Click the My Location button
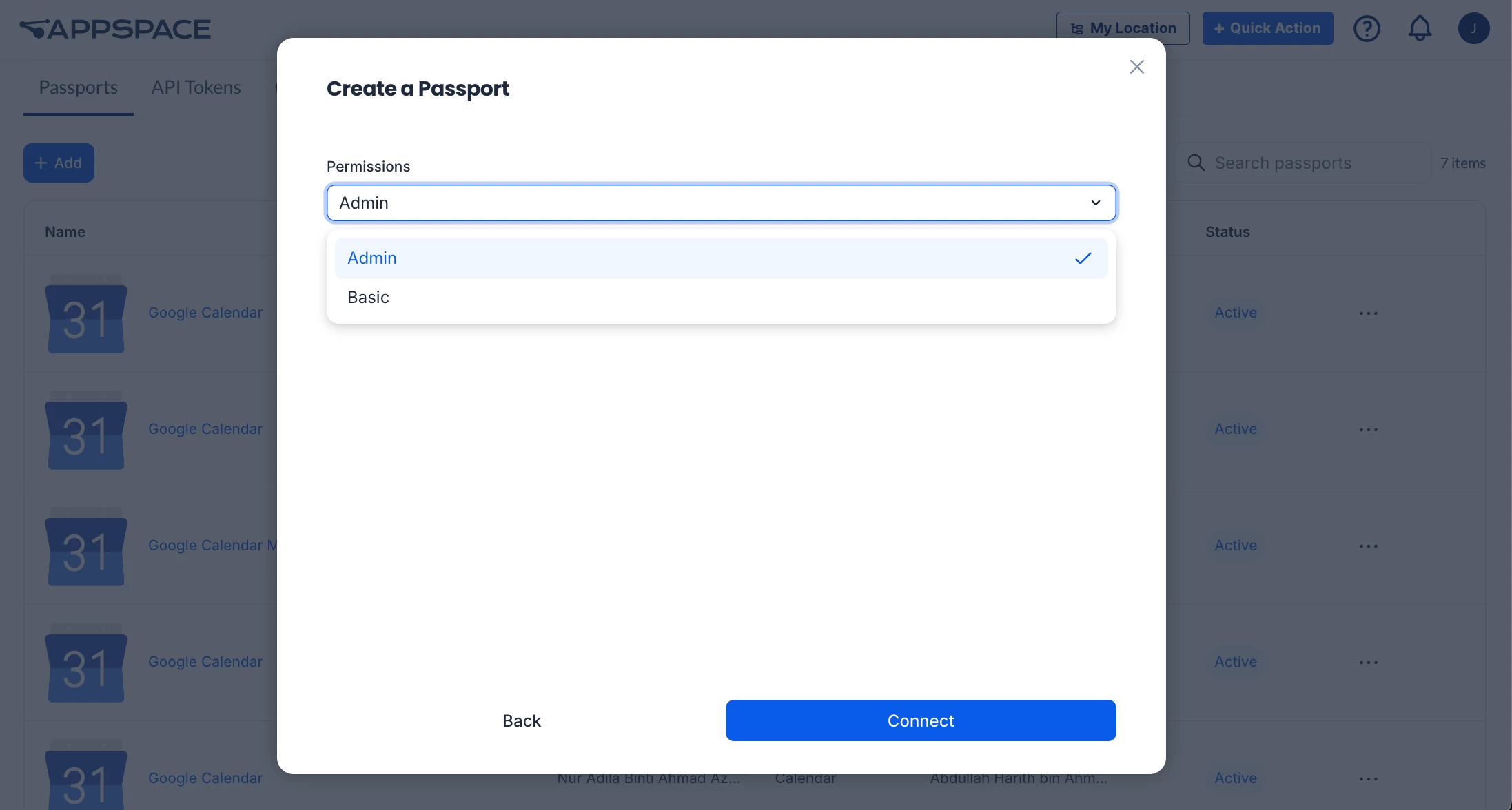Screen dimensions: 1512x810 click(1123, 28)
